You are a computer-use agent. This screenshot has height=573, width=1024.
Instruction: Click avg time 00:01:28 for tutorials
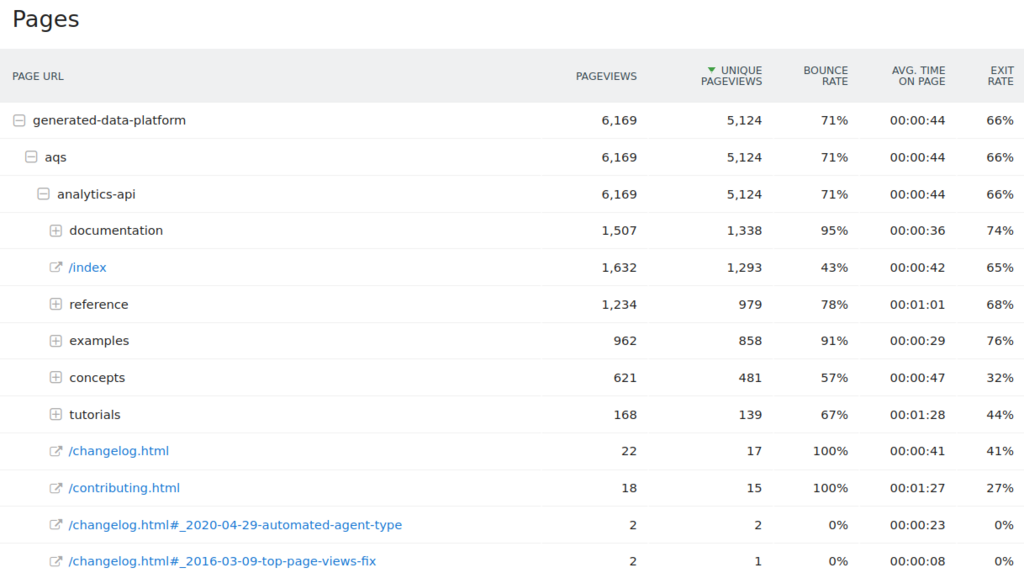click(x=918, y=415)
